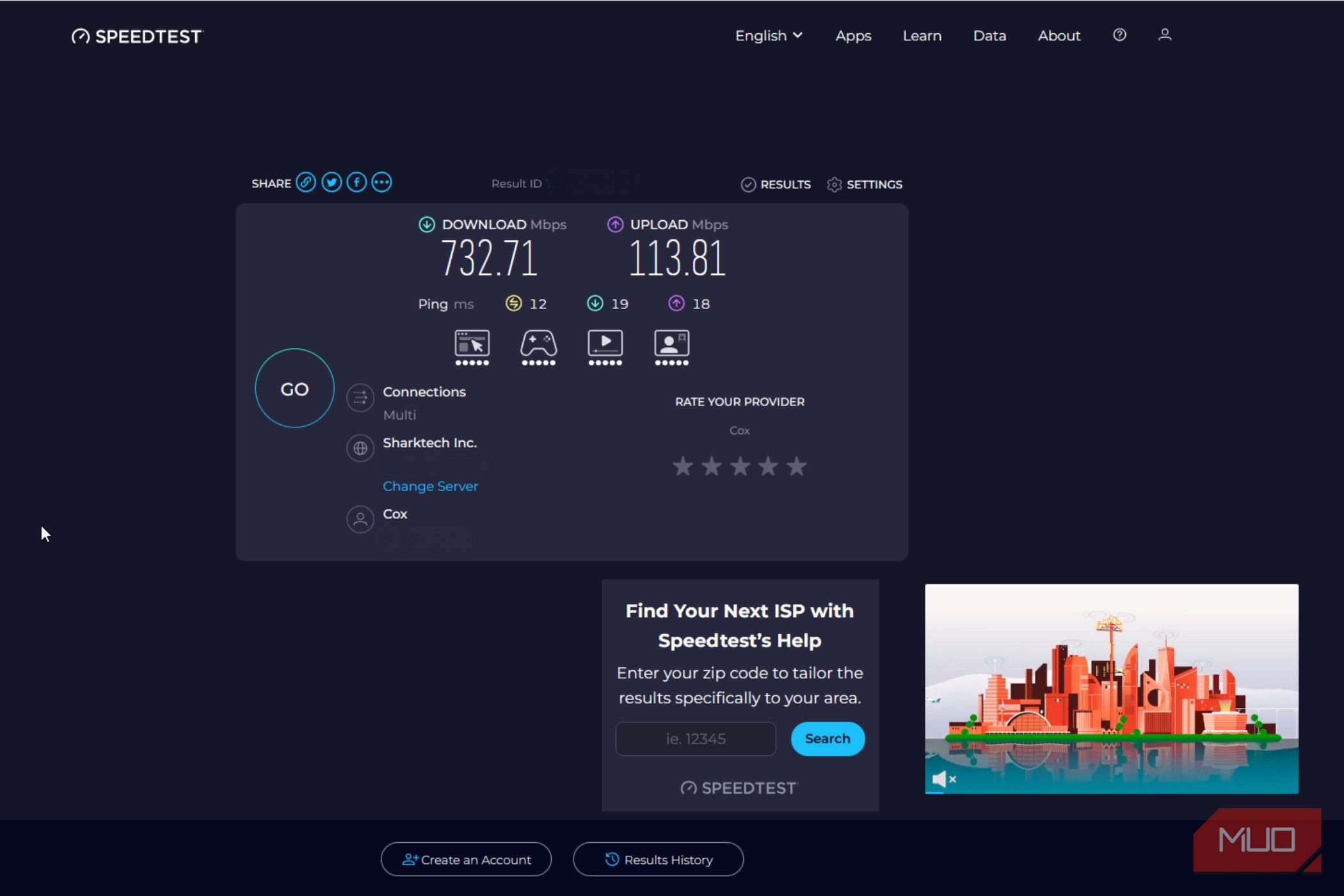Click the Connections mode icon
The height and width of the screenshot is (896, 1344).
360,397
